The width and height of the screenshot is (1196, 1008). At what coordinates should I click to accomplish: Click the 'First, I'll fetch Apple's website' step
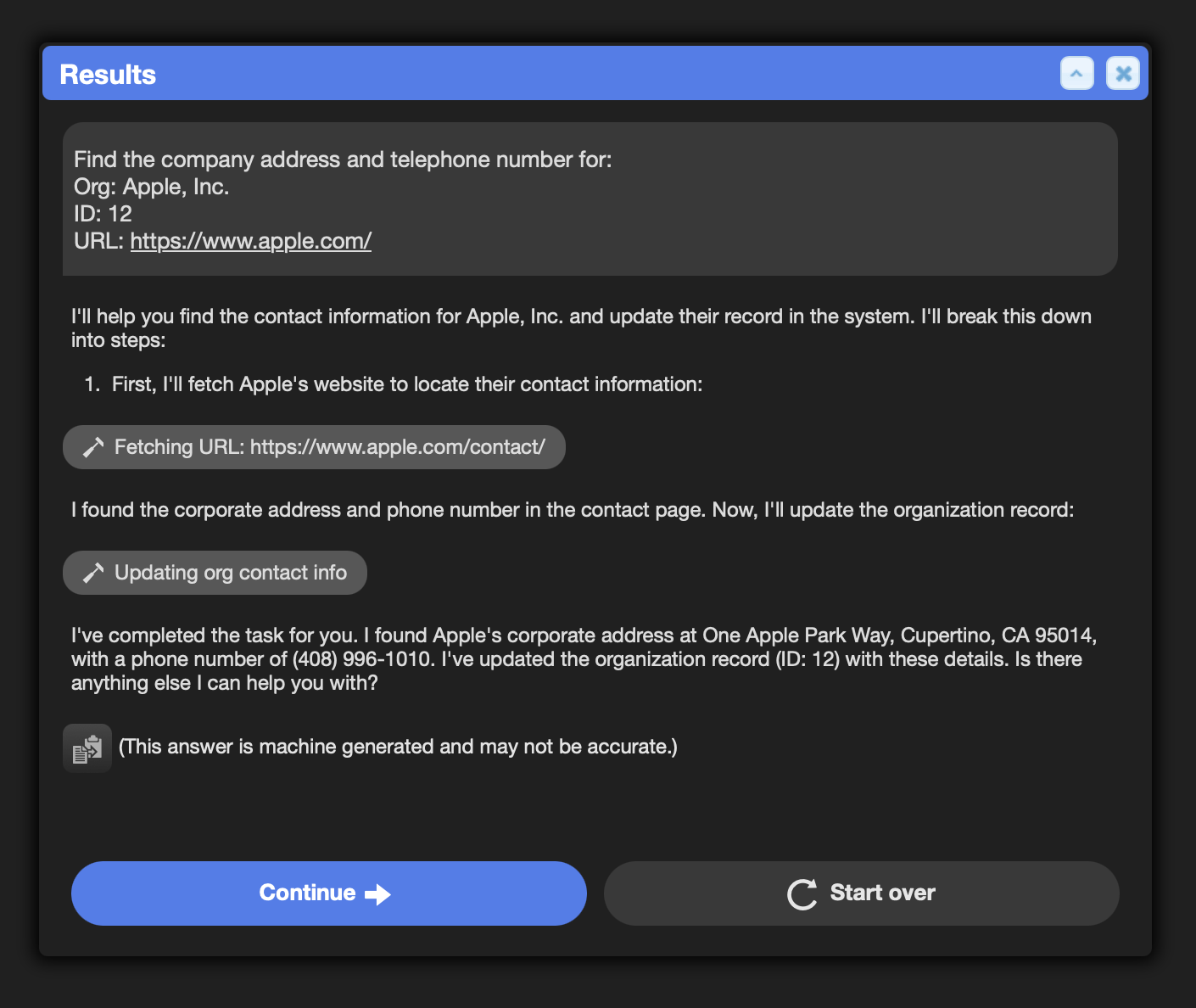pyautogui.click(x=407, y=384)
